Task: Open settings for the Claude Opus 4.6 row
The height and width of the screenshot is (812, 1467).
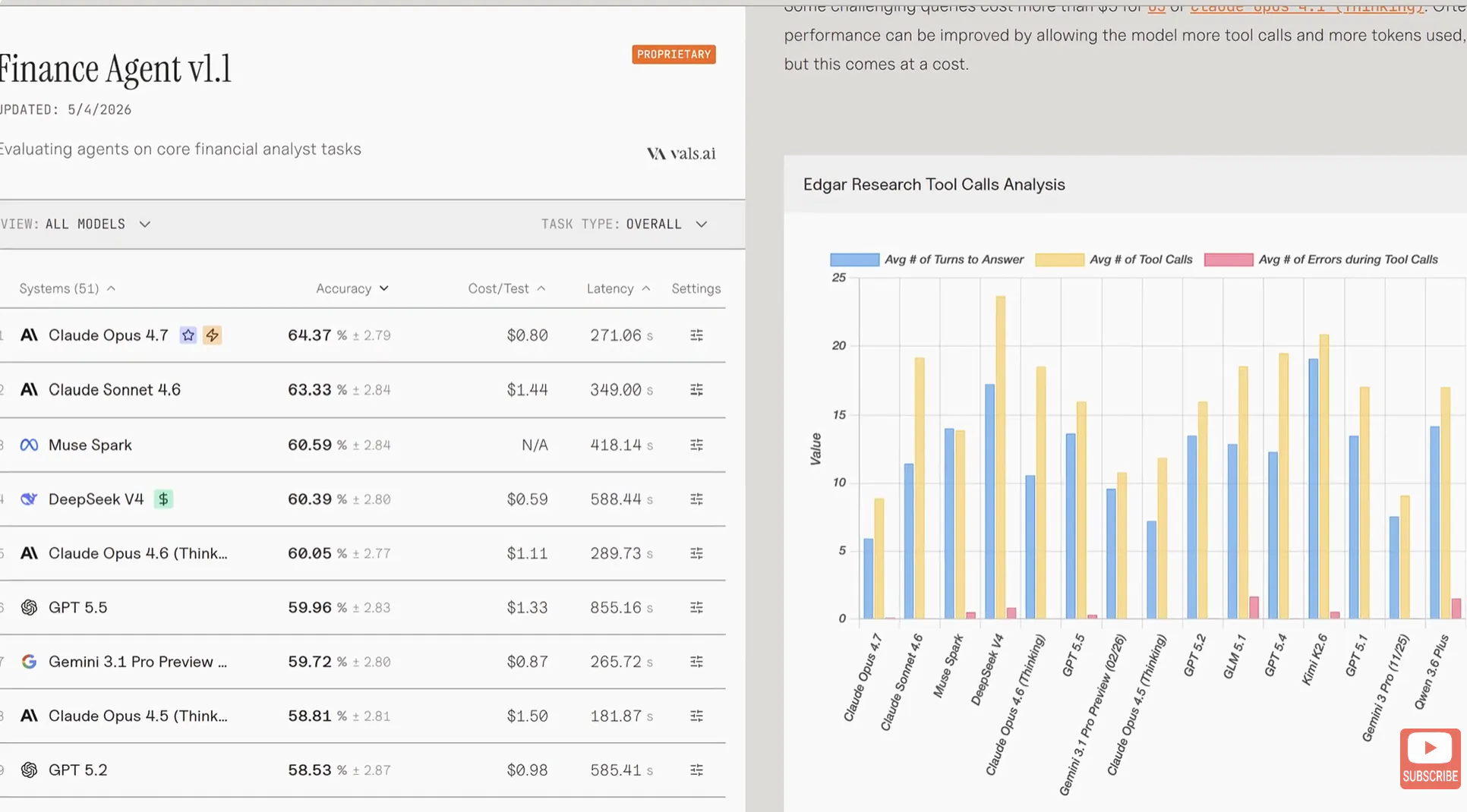Action: tap(696, 554)
